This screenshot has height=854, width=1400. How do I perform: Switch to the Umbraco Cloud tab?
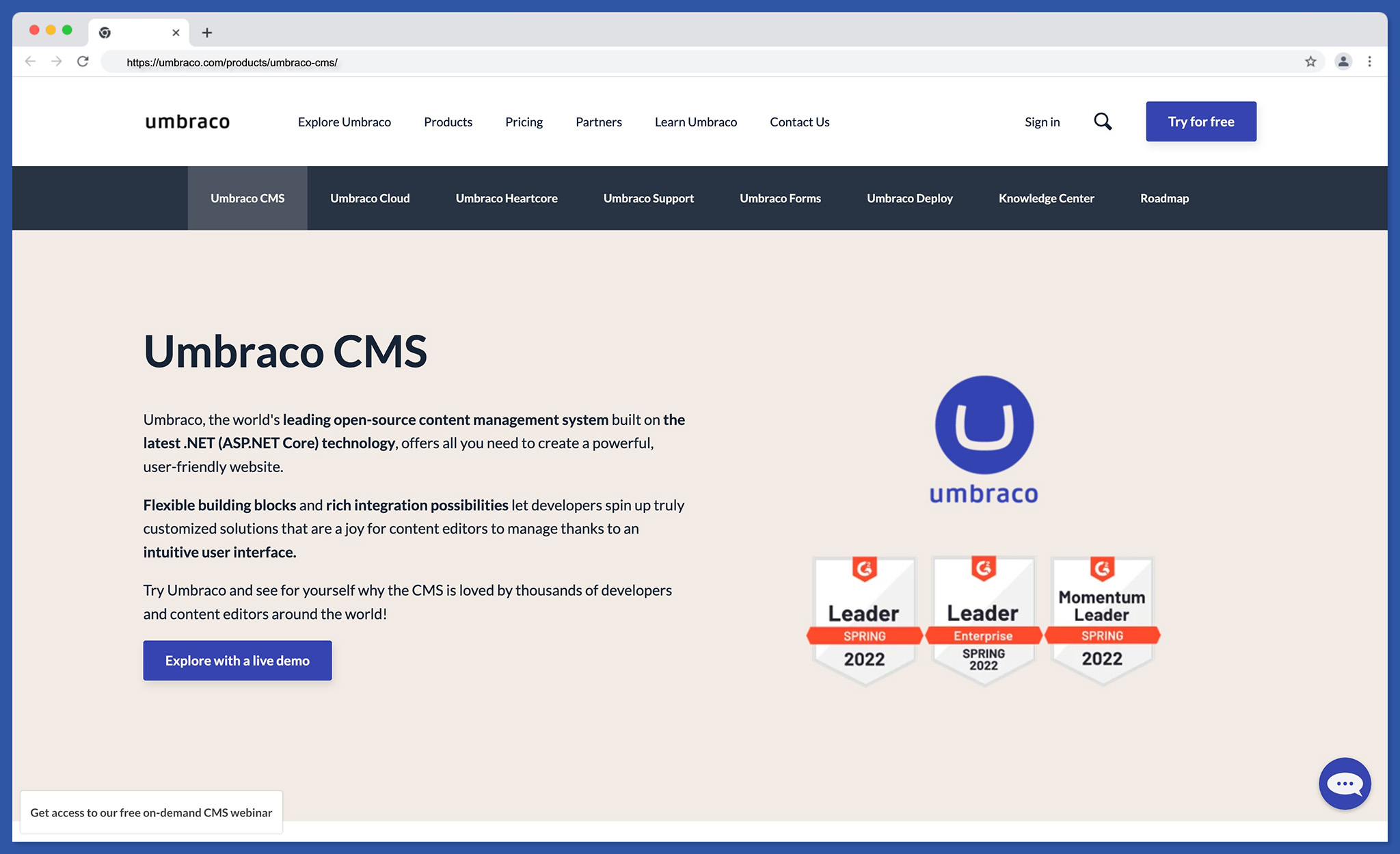(x=369, y=198)
